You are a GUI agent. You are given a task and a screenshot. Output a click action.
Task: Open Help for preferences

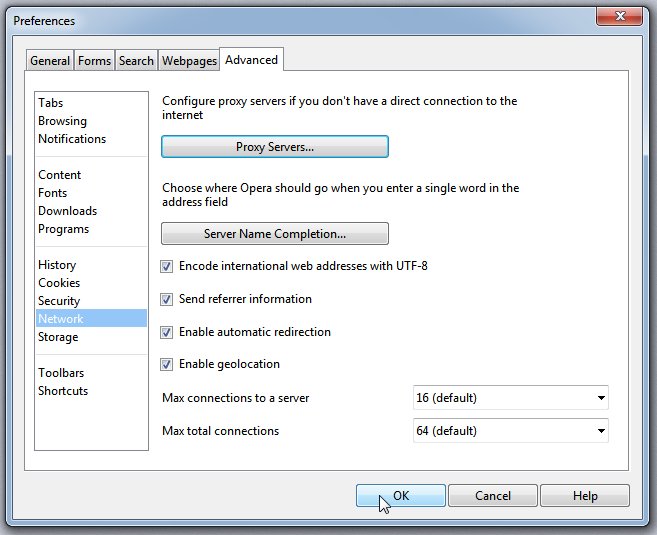585,496
